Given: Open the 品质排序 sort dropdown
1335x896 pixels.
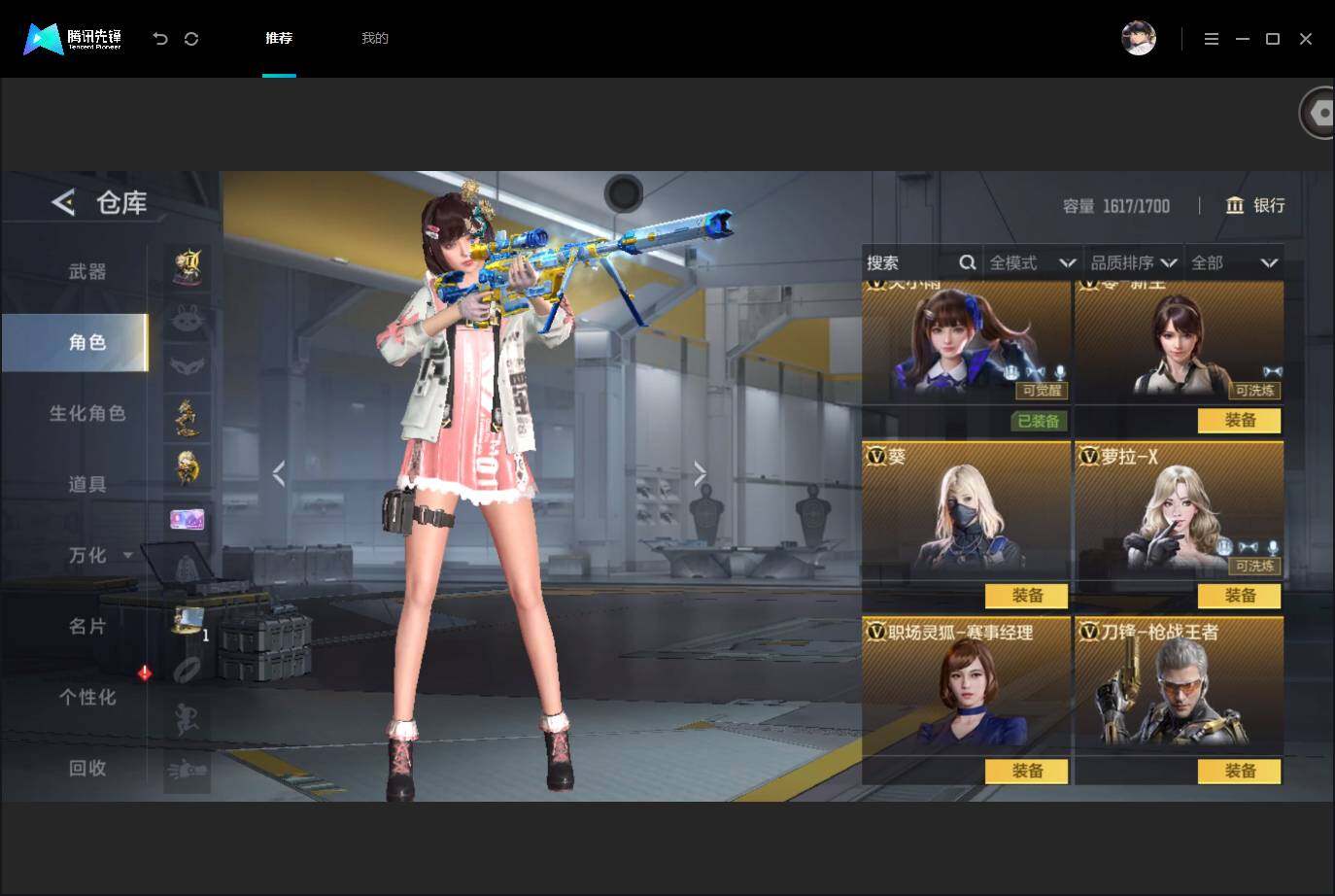Looking at the screenshot, I should 1134,262.
